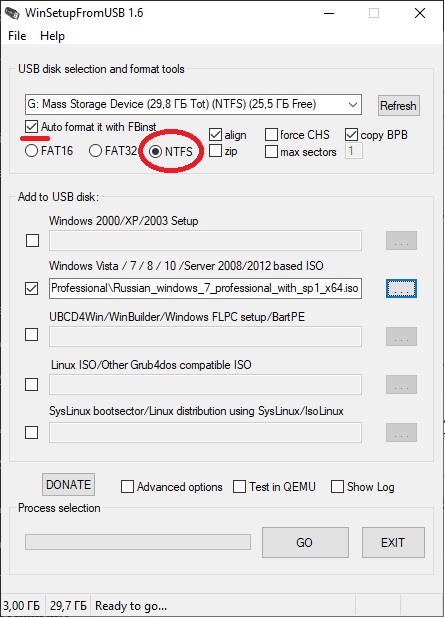Tick the zip checkbox
This screenshot has width=445, height=618.
pos(215,151)
